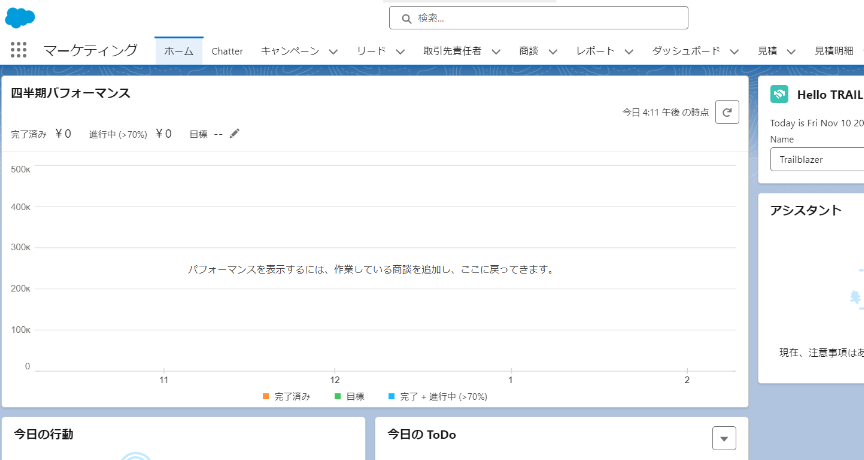Click the Hello Trailblazer teal icon
864x460 pixels.
(779, 94)
